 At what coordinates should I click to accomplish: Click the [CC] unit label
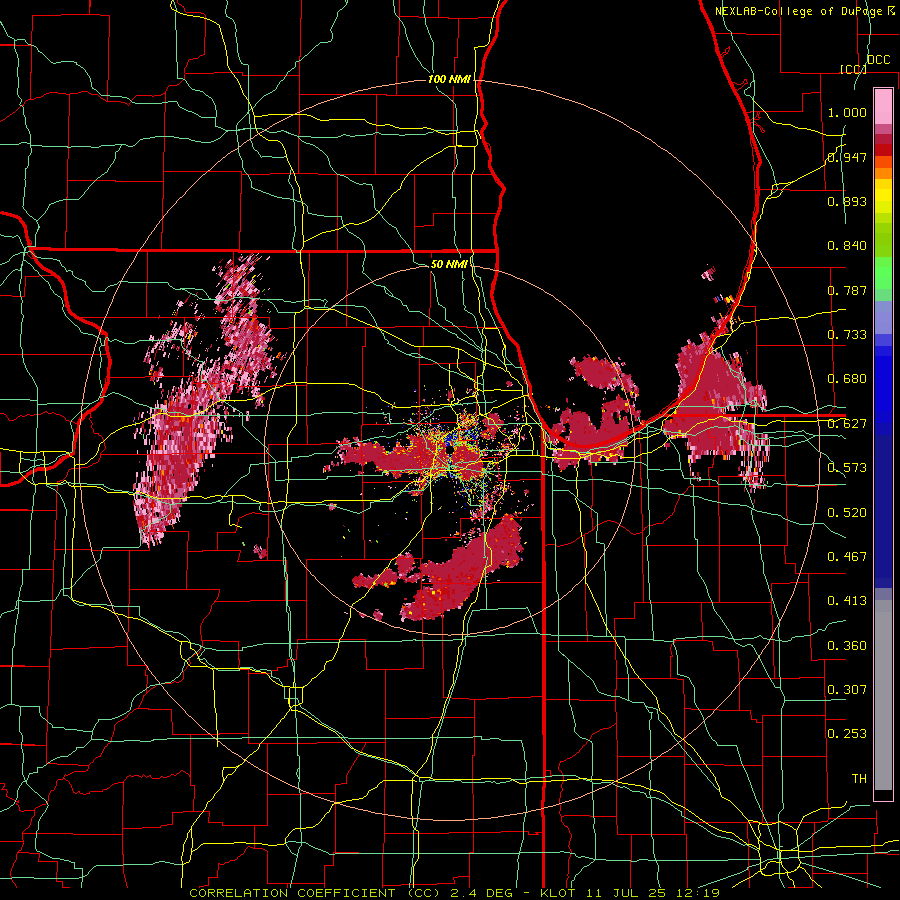pos(853,69)
